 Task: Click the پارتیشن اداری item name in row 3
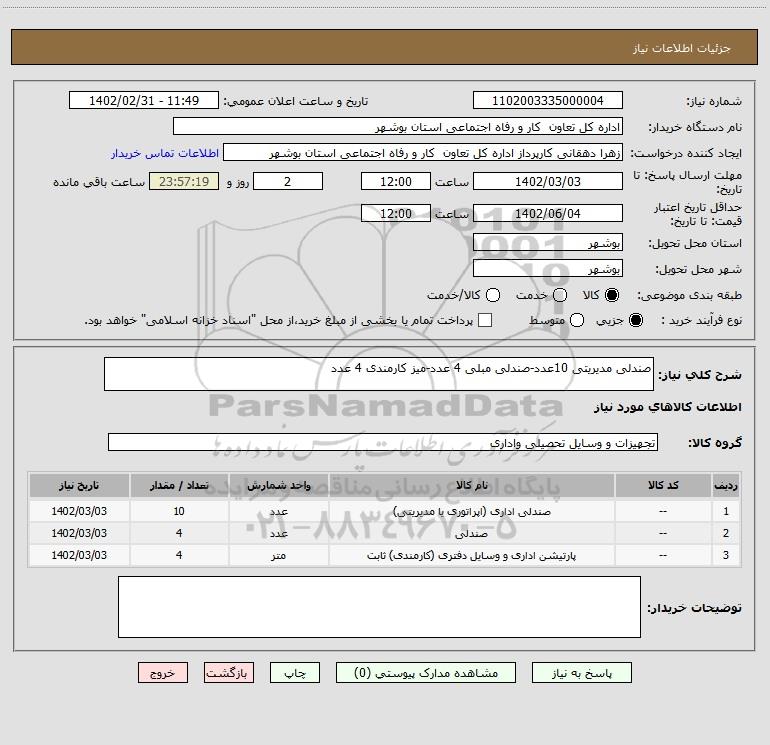point(471,555)
